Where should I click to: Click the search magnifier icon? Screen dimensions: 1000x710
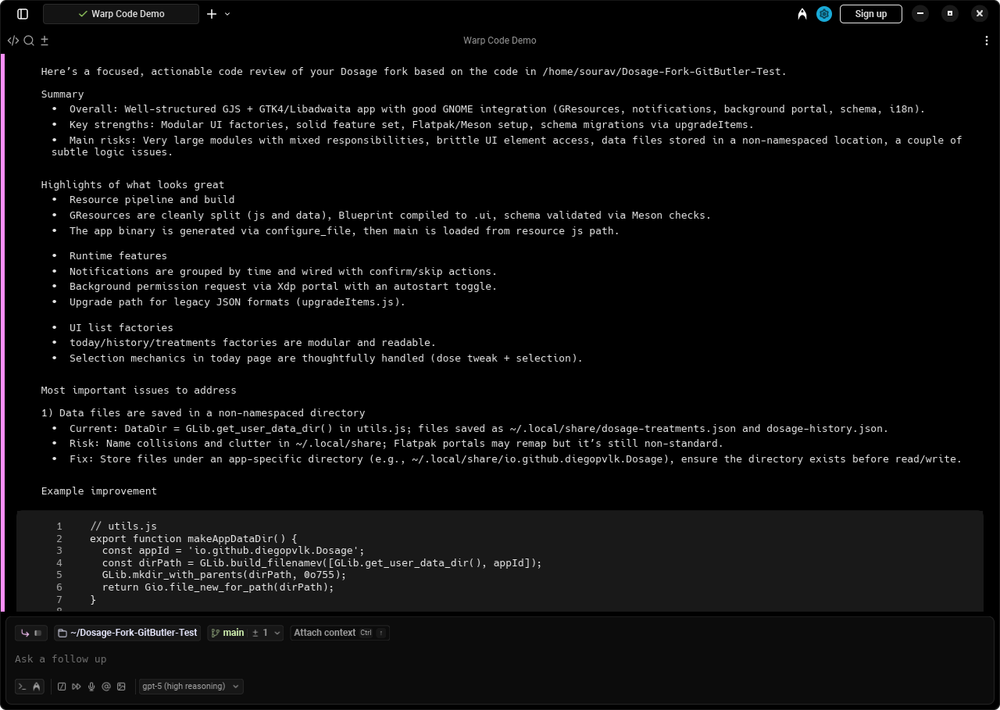29,41
